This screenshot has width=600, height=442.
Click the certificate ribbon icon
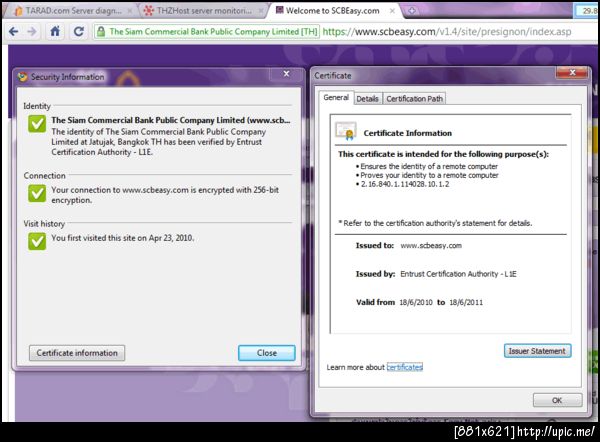tap(346, 131)
